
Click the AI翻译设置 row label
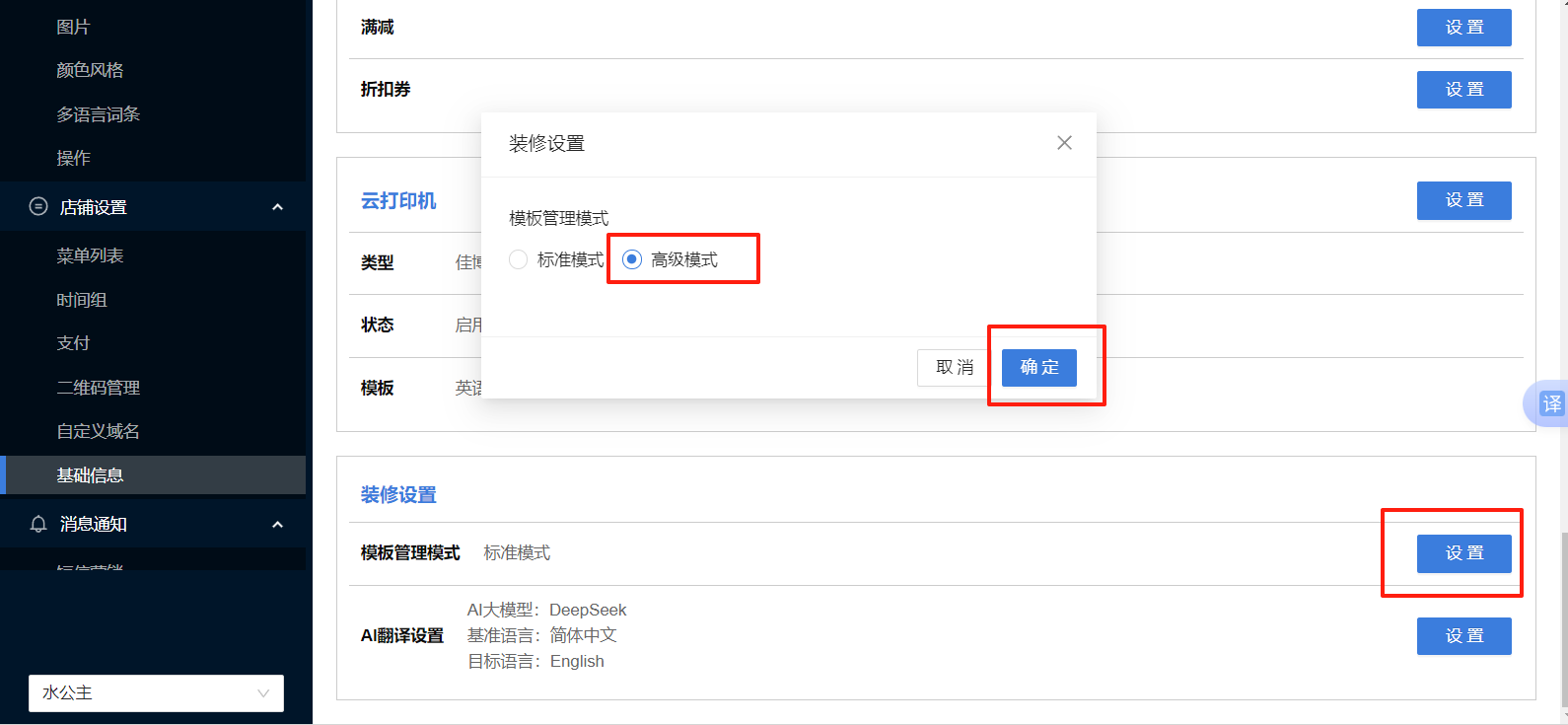[x=402, y=635]
